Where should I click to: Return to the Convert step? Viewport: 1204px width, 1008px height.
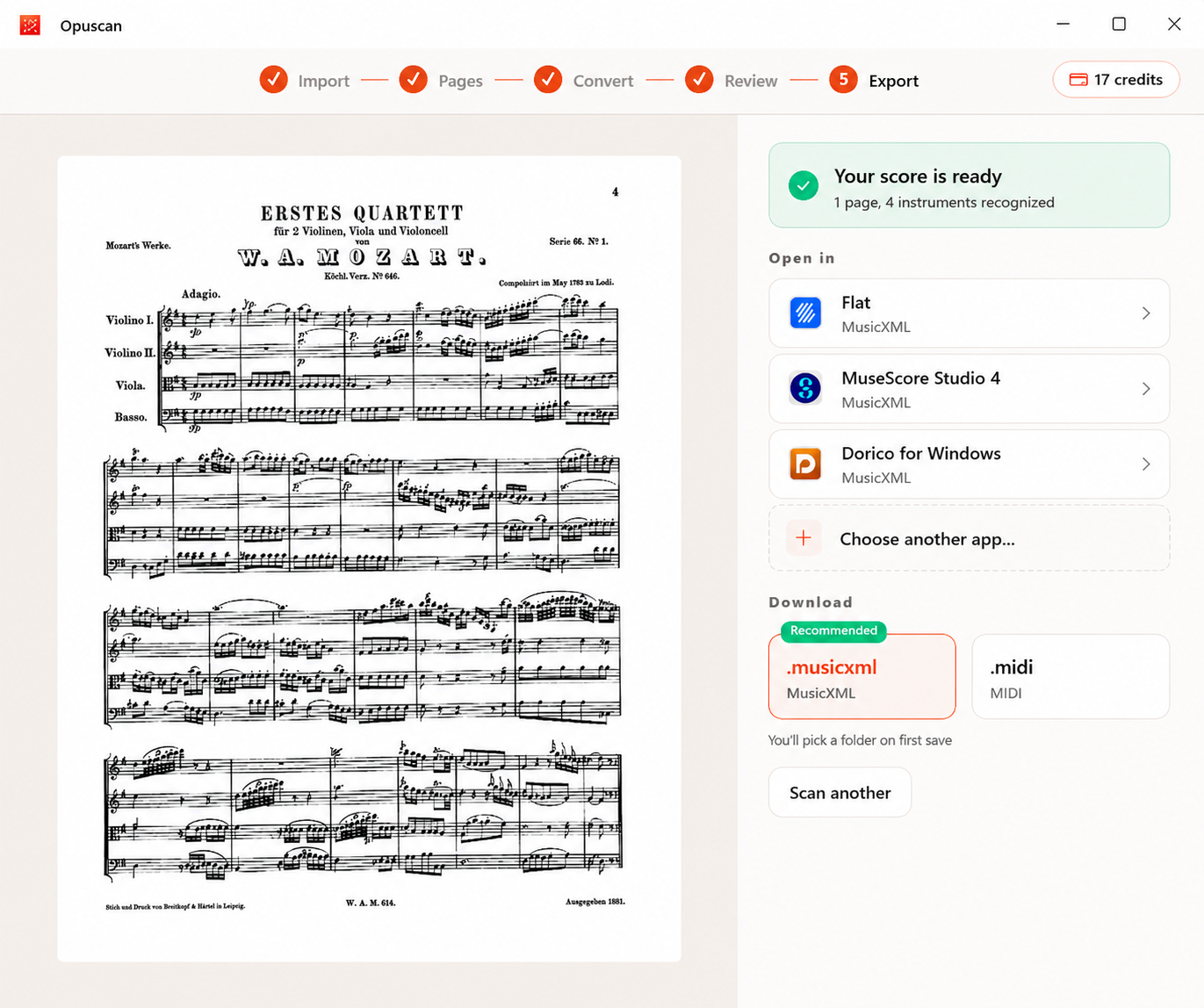[603, 81]
